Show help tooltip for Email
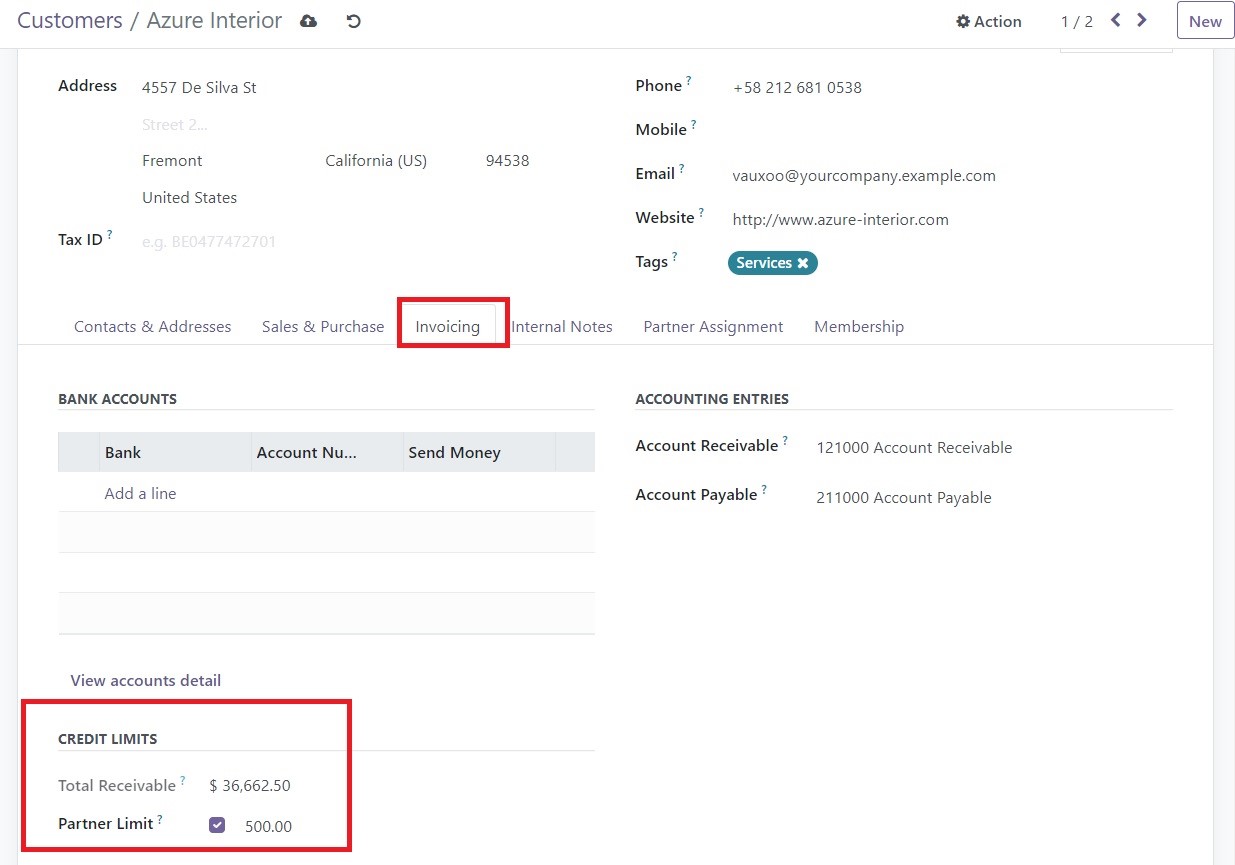The height and width of the screenshot is (865, 1235). point(682,169)
